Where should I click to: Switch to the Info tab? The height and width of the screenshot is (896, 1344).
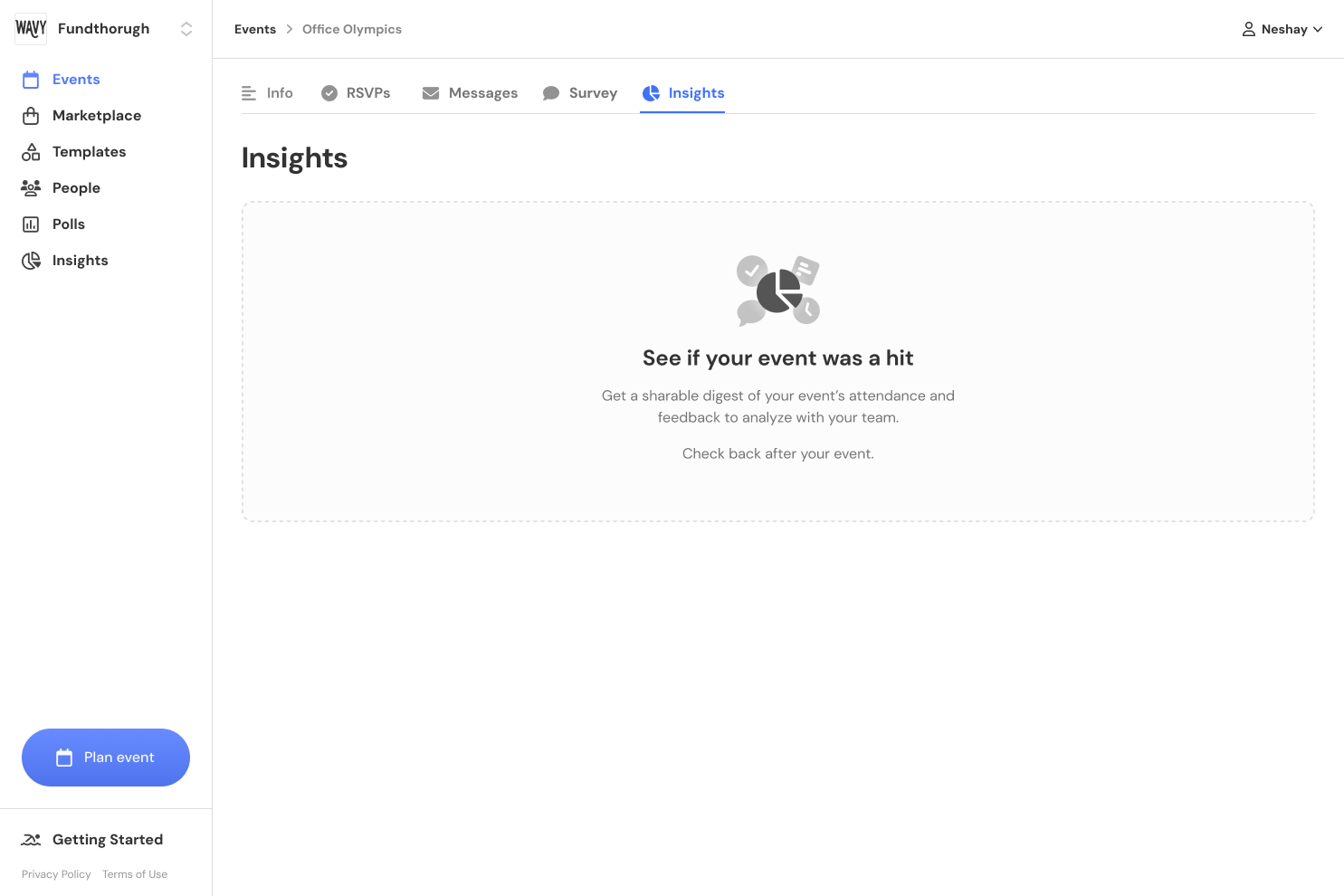(x=267, y=93)
